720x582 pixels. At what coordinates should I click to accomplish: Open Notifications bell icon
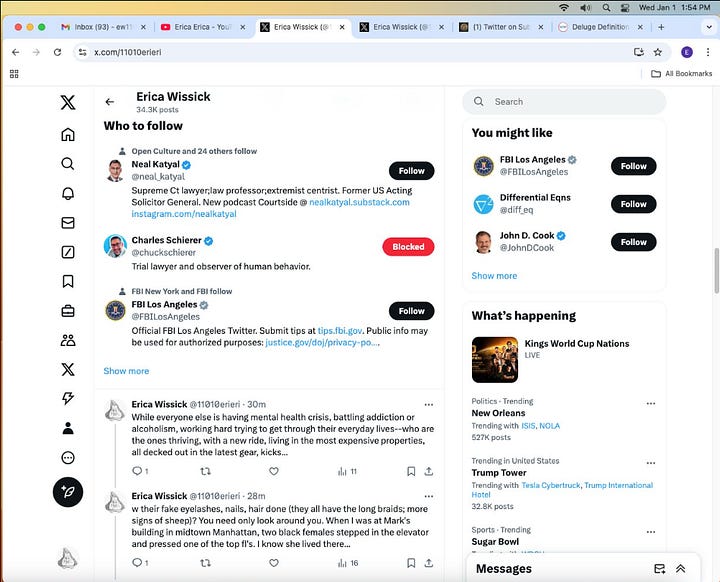(68, 193)
